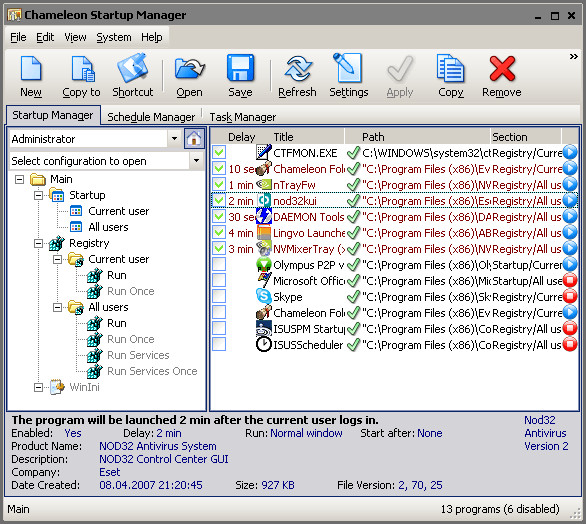Viewport: 586px width, 524px height.
Task: Select All users under Startup tree
Action: coord(108,227)
